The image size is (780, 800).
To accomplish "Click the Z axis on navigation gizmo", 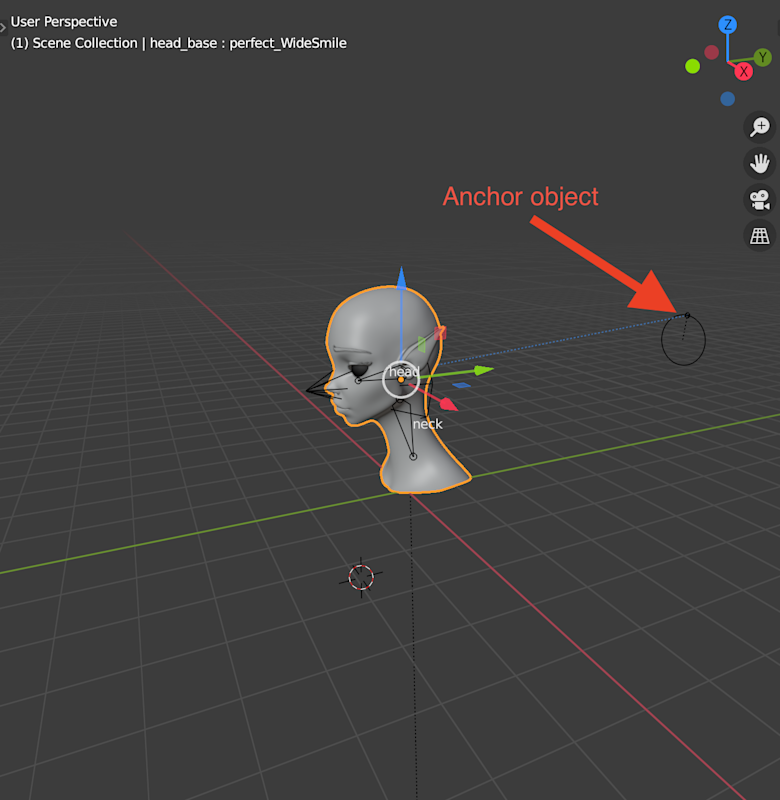I will click(x=727, y=24).
